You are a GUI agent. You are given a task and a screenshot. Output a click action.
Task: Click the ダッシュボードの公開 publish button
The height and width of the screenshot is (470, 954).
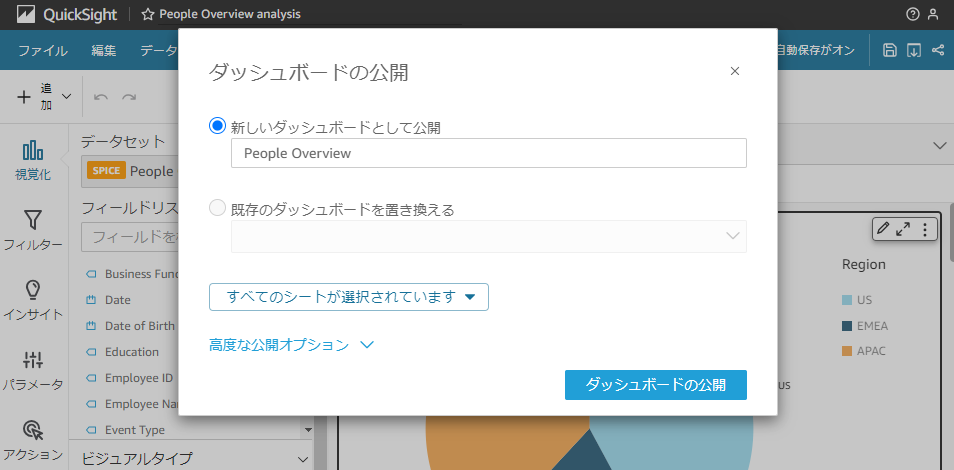pyautogui.click(x=655, y=385)
